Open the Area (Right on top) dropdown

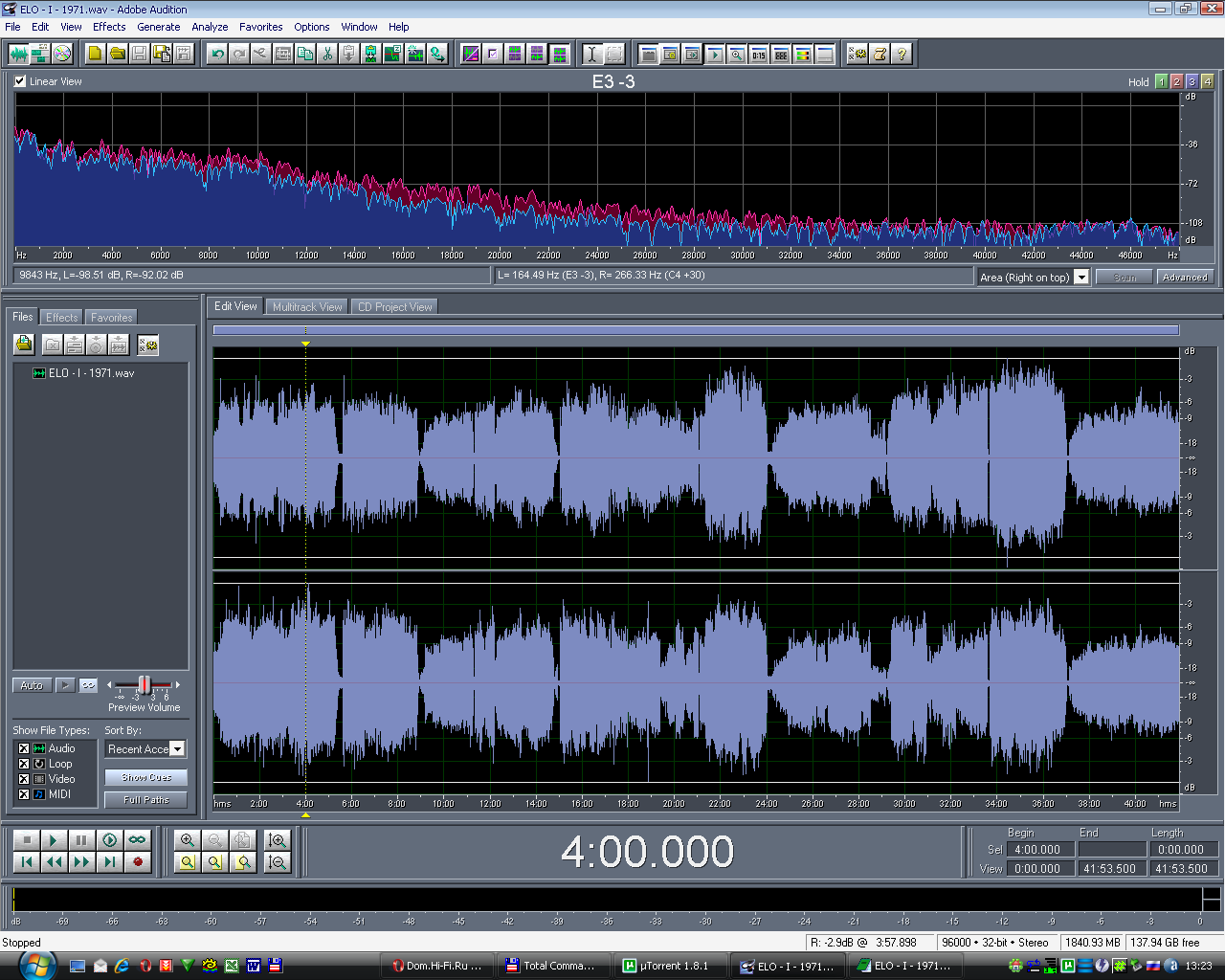1081,277
